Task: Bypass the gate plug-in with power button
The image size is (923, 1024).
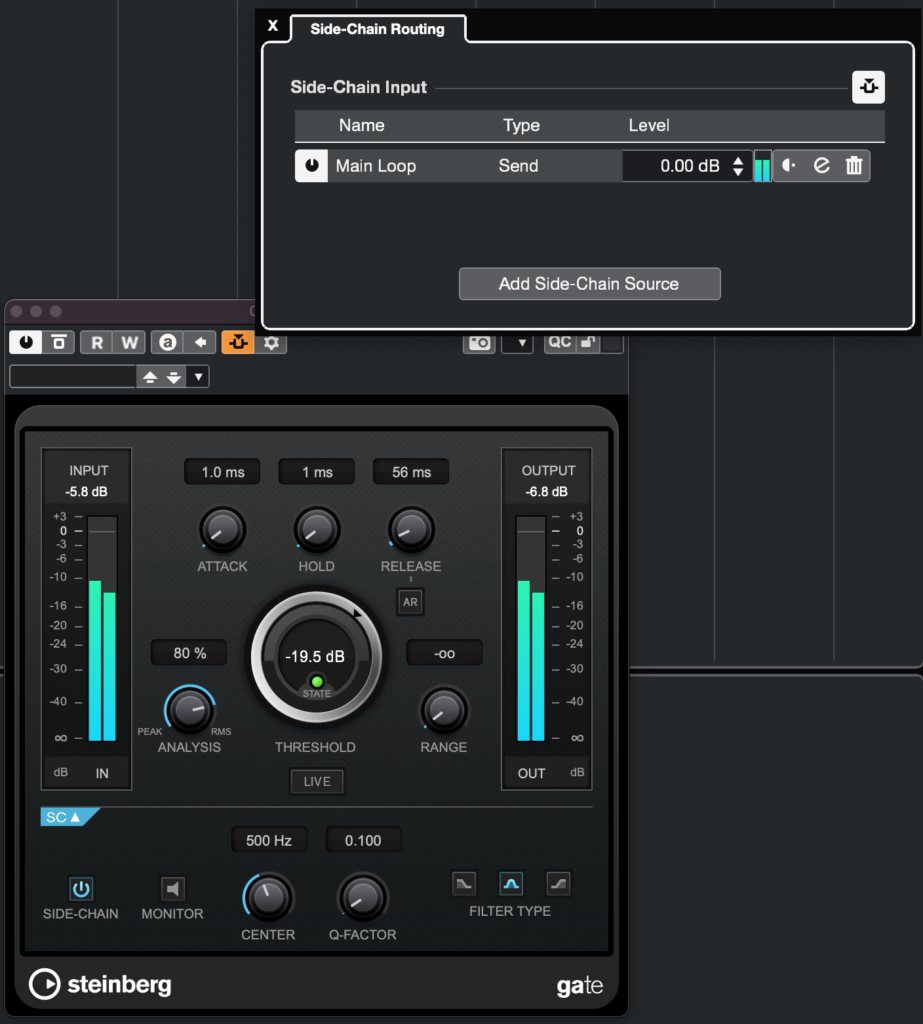Action: (26, 342)
